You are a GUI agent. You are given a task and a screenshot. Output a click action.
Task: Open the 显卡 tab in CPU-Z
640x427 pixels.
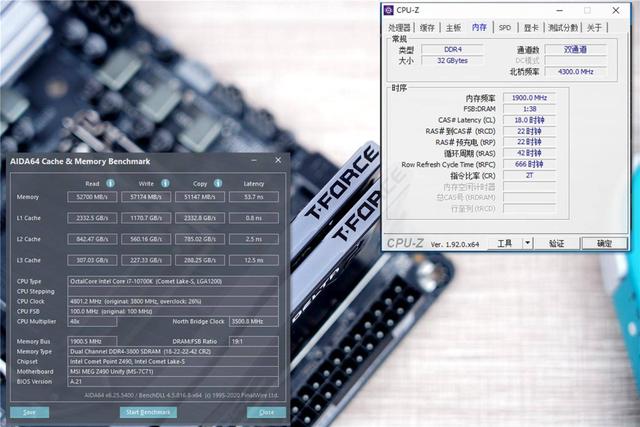tap(531, 28)
